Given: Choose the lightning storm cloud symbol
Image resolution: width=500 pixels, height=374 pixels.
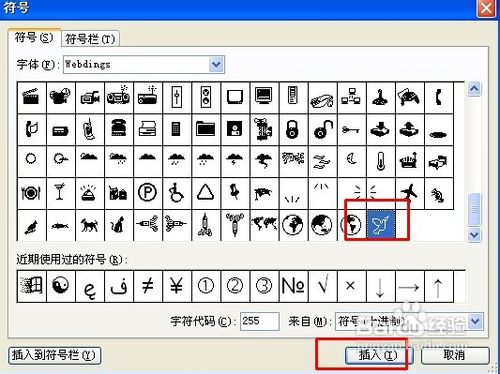Looking at the screenshot, I should point(235,161).
